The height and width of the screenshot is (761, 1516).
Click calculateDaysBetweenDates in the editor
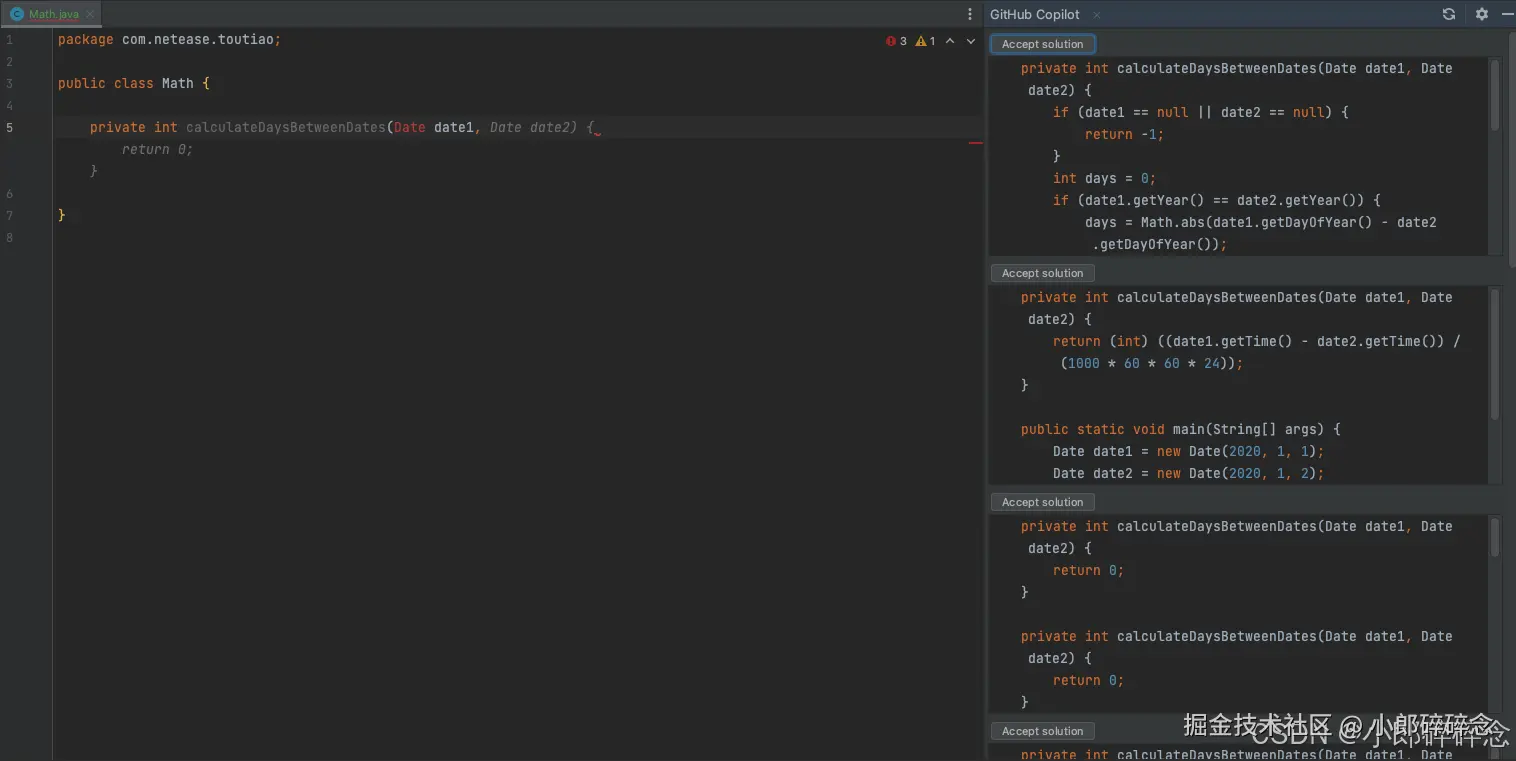[285, 128]
